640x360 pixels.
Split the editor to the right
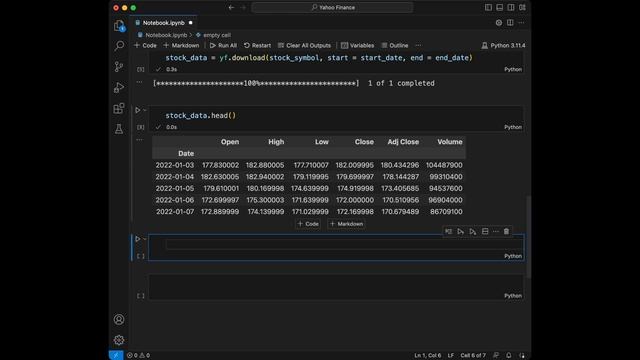[x=510, y=23]
